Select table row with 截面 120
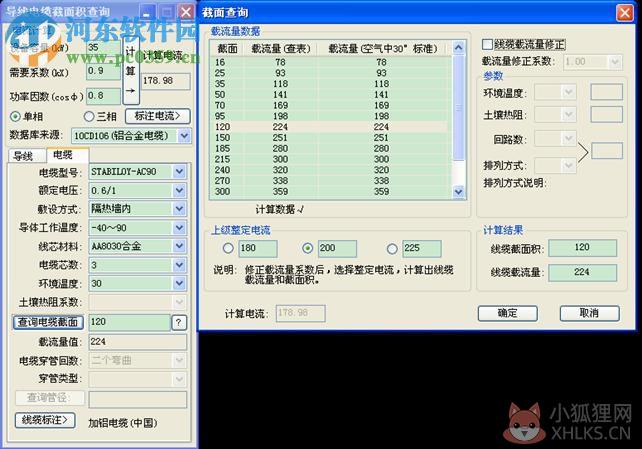 click(x=331, y=127)
